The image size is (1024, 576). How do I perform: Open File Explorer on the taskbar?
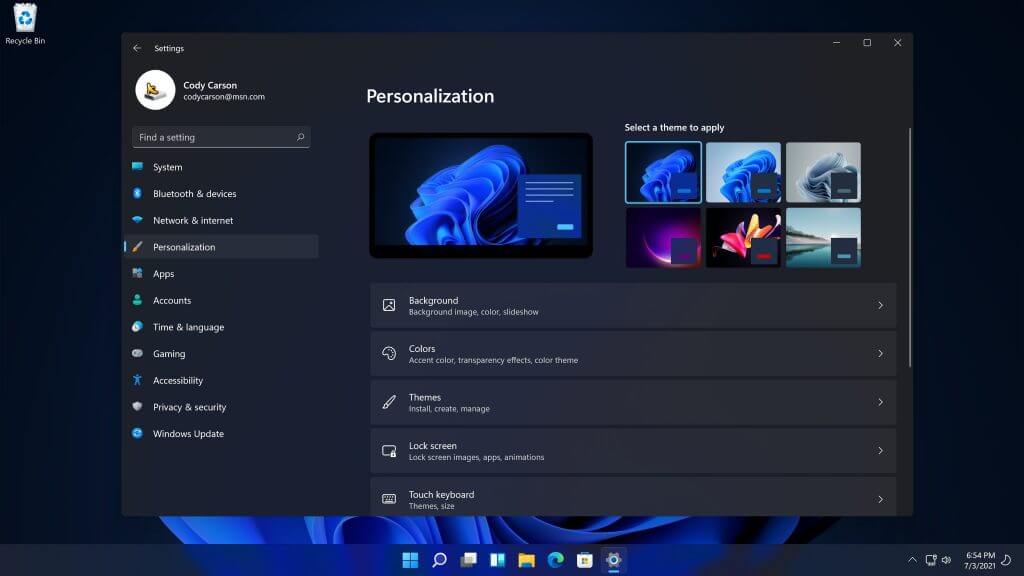526,560
